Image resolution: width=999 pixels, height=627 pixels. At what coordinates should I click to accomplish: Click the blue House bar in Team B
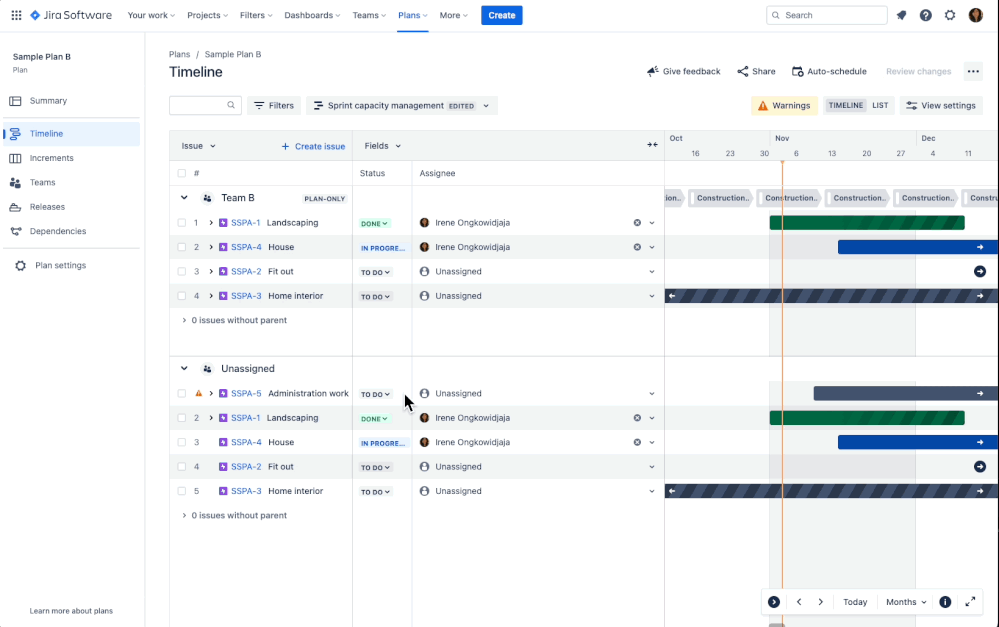tap(918, 247)
